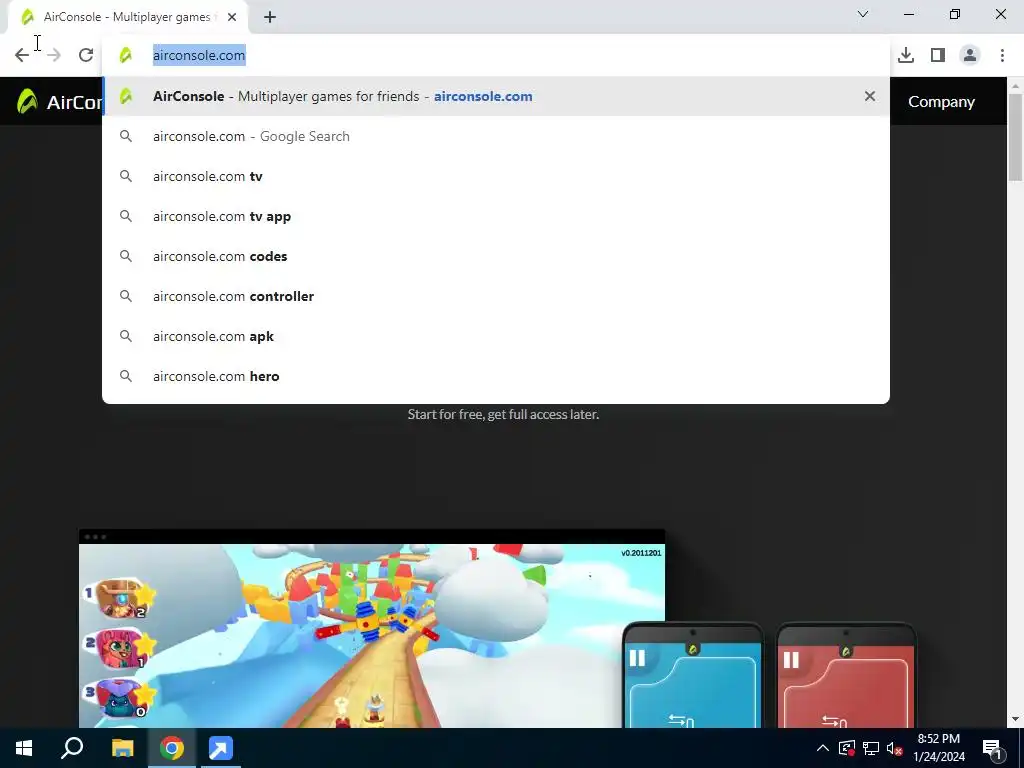Open the notification center icon
The width and height of the screenshot is (1024, 768).
pos(993,749)
